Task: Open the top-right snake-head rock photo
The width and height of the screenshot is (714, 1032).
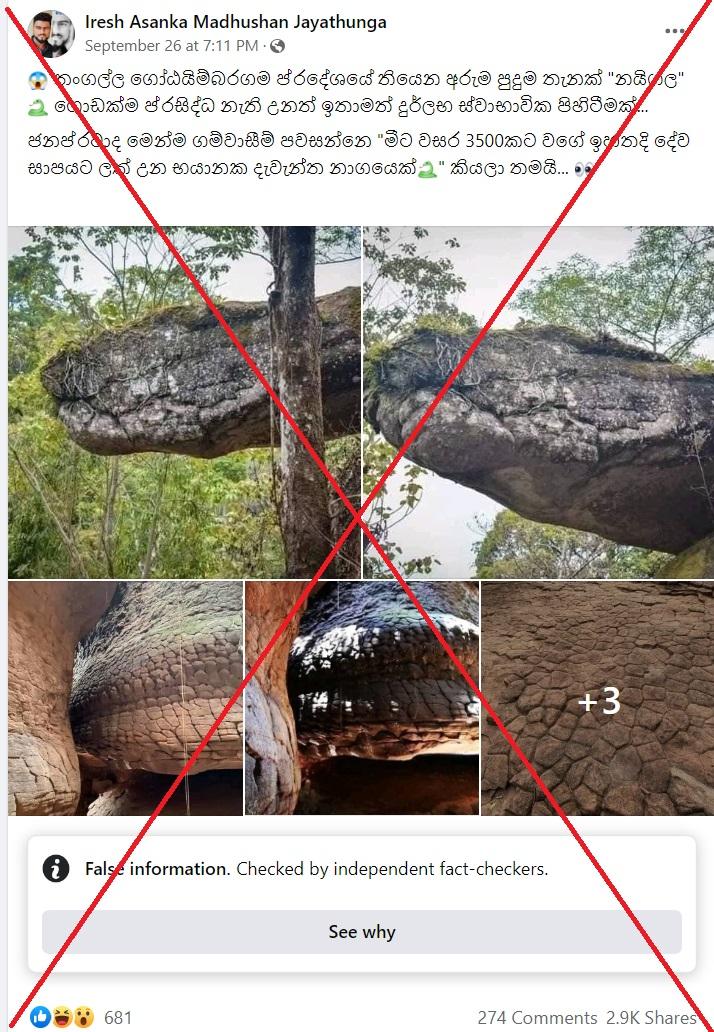Action: click(538, 402)
